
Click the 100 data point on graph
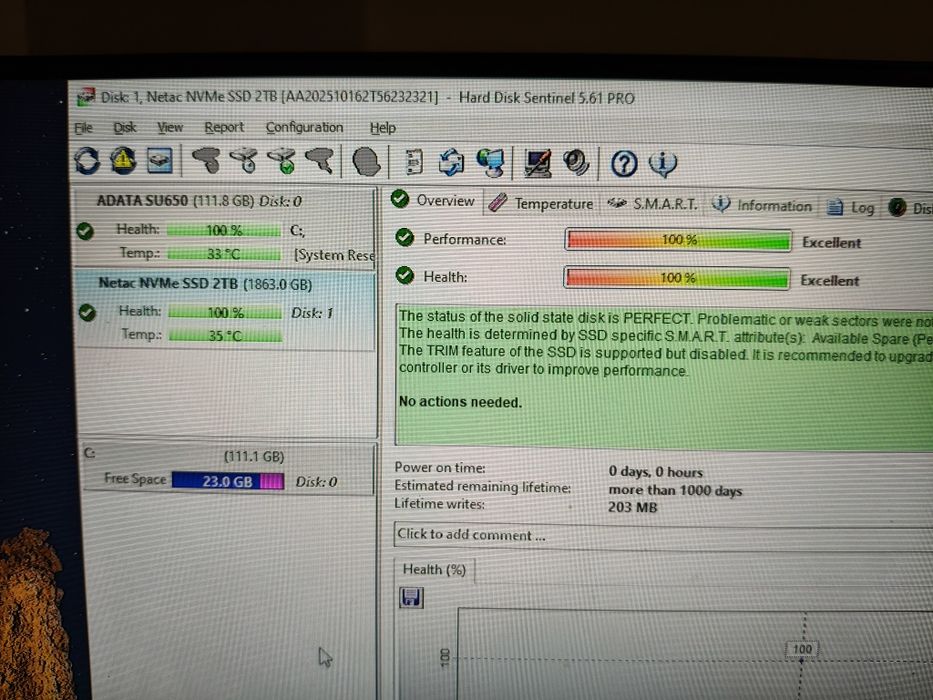coord(801,660)
